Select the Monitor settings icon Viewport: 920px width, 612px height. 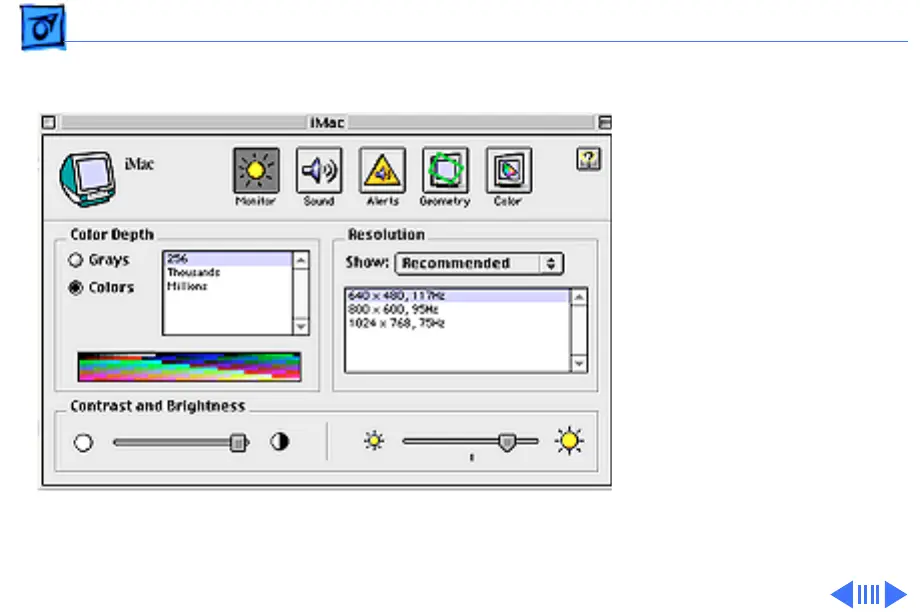pos(256,170)
